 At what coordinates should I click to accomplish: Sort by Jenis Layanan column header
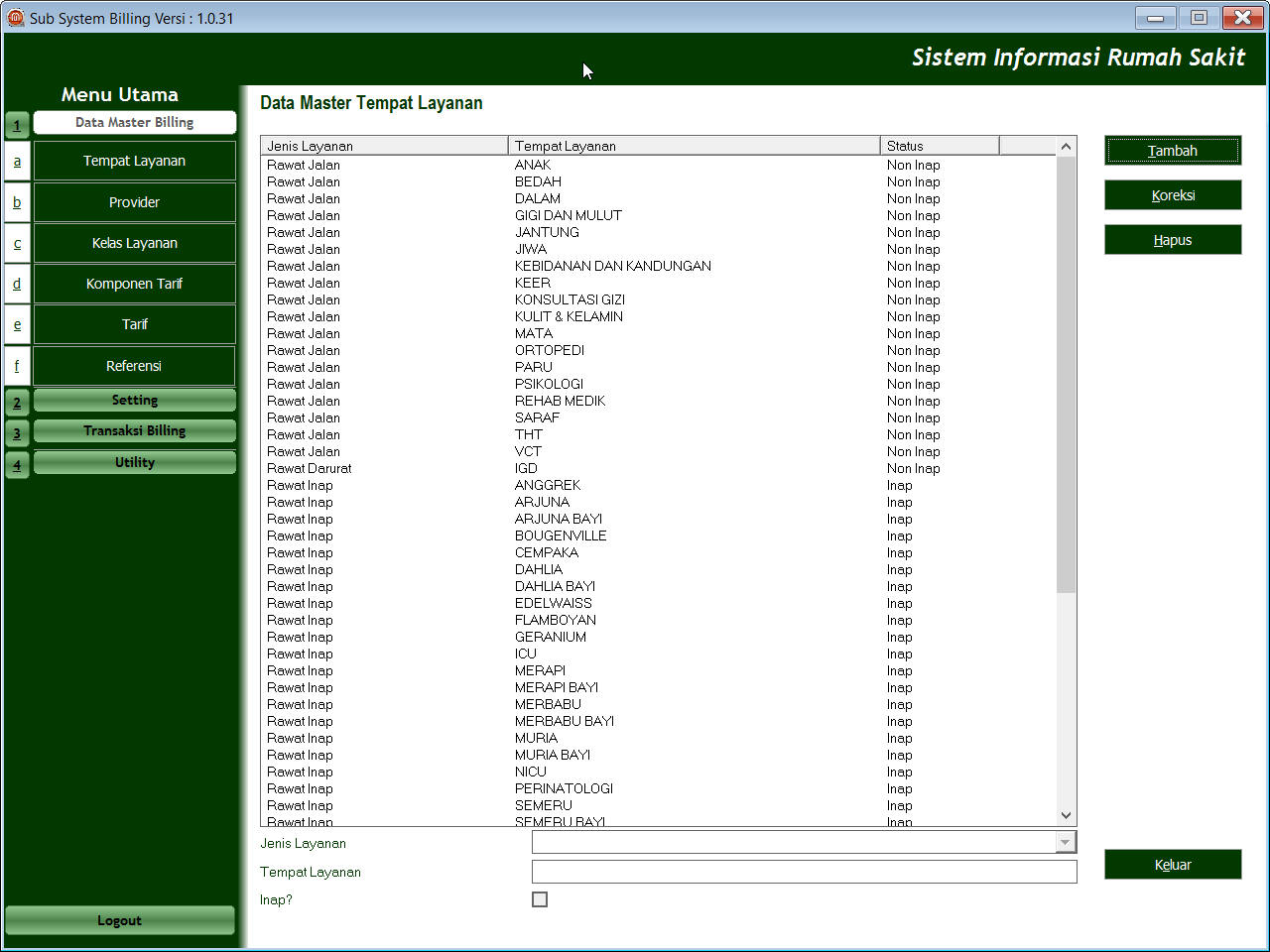[x=384, y=146]
